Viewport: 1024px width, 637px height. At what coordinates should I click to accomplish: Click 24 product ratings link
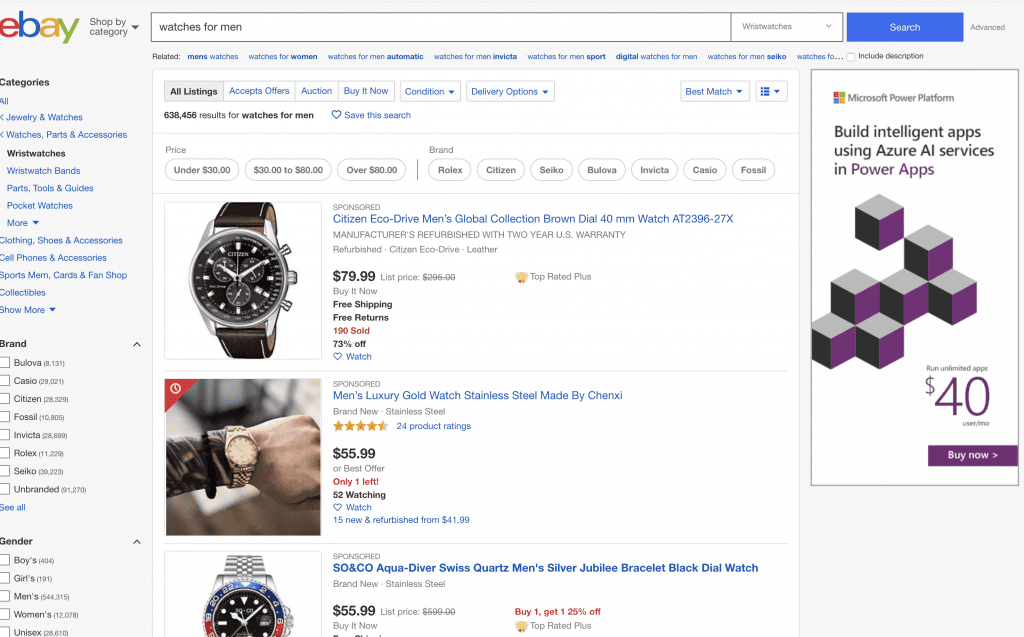click(x=434, y=426)
